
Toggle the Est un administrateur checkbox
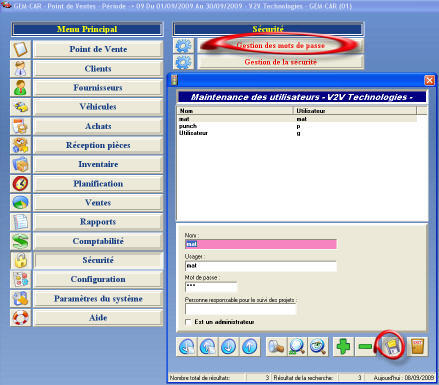(188, 322)
